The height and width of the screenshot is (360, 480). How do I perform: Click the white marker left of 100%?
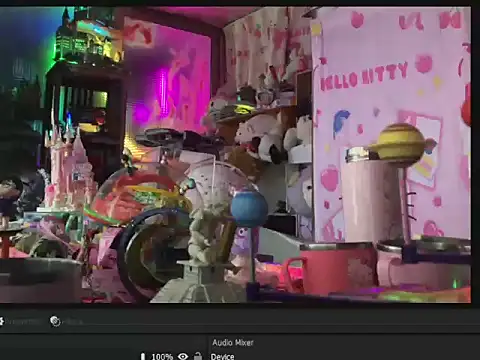click(143, 356)
